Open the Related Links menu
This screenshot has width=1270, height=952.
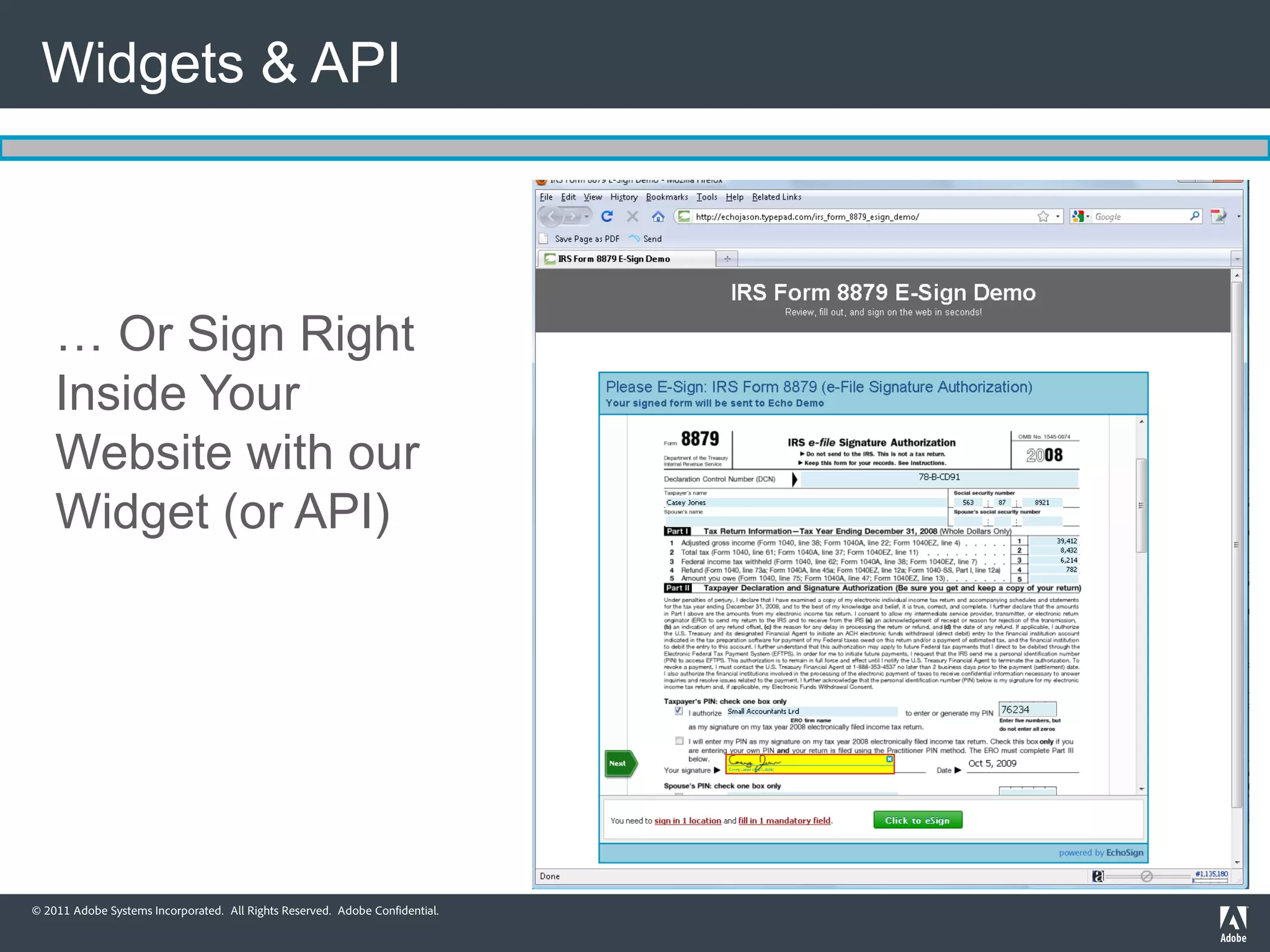click(776, 197)
